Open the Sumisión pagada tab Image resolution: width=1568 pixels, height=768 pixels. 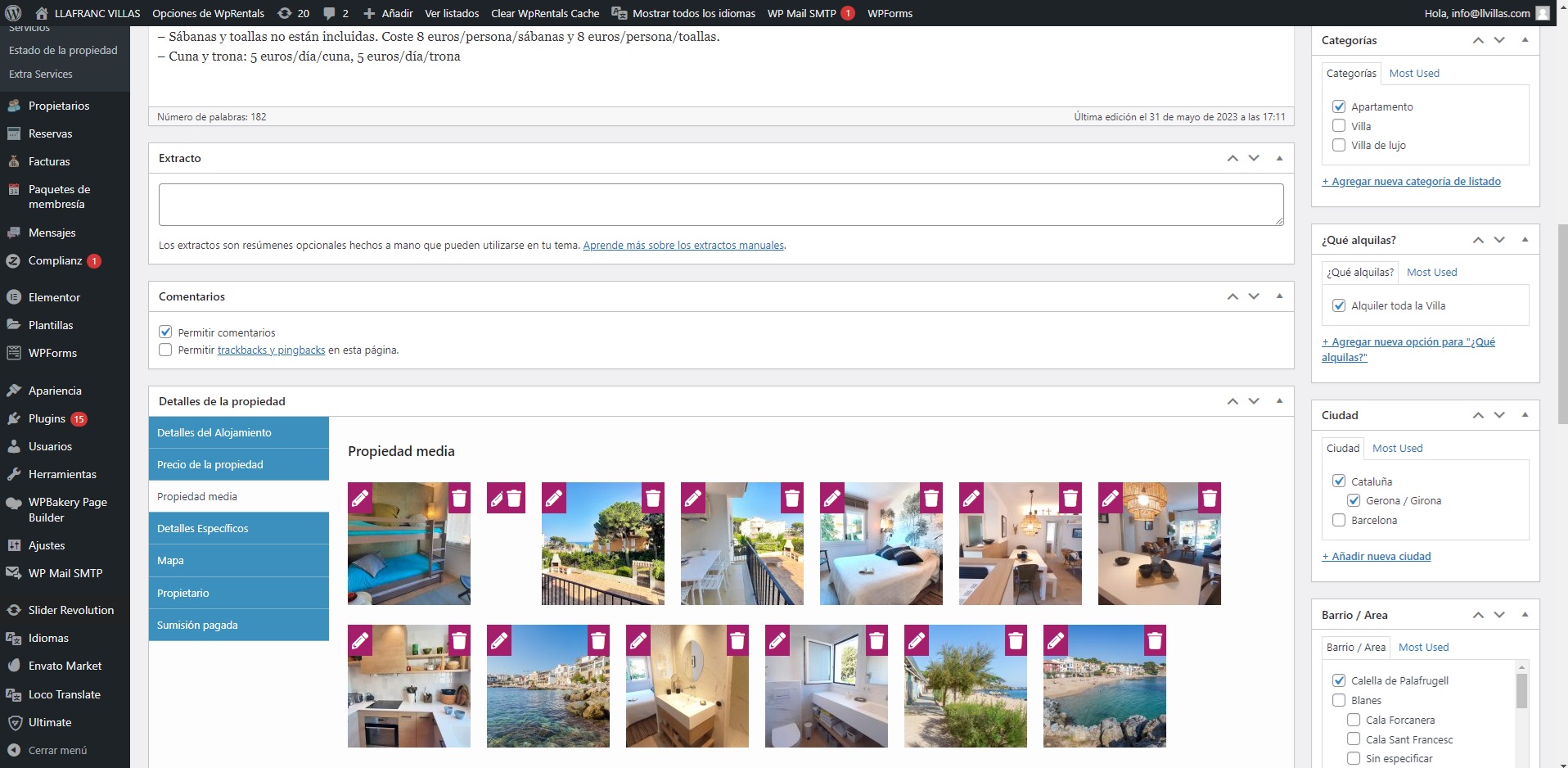click(x=239, y=625)
